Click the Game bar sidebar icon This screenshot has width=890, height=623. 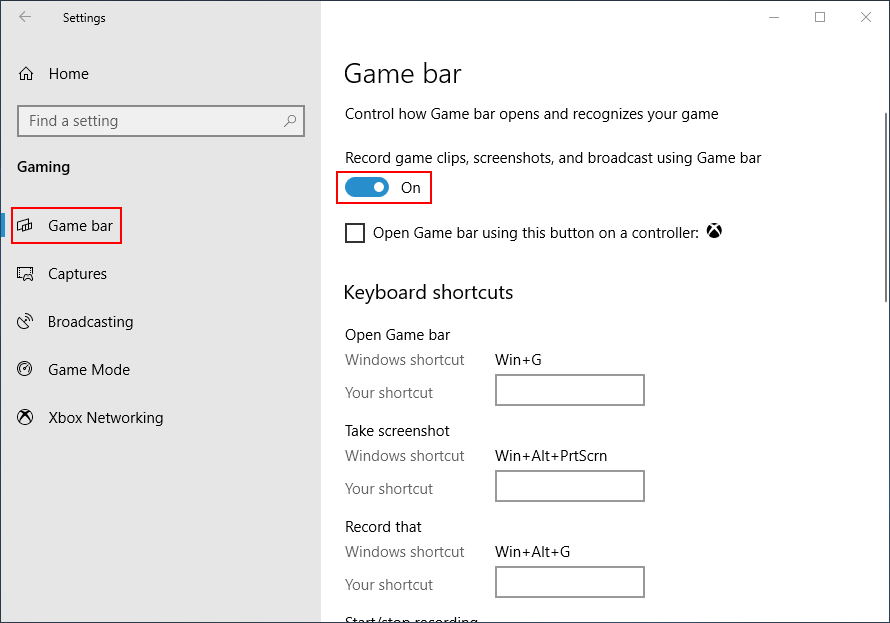[x=24, y=226]
